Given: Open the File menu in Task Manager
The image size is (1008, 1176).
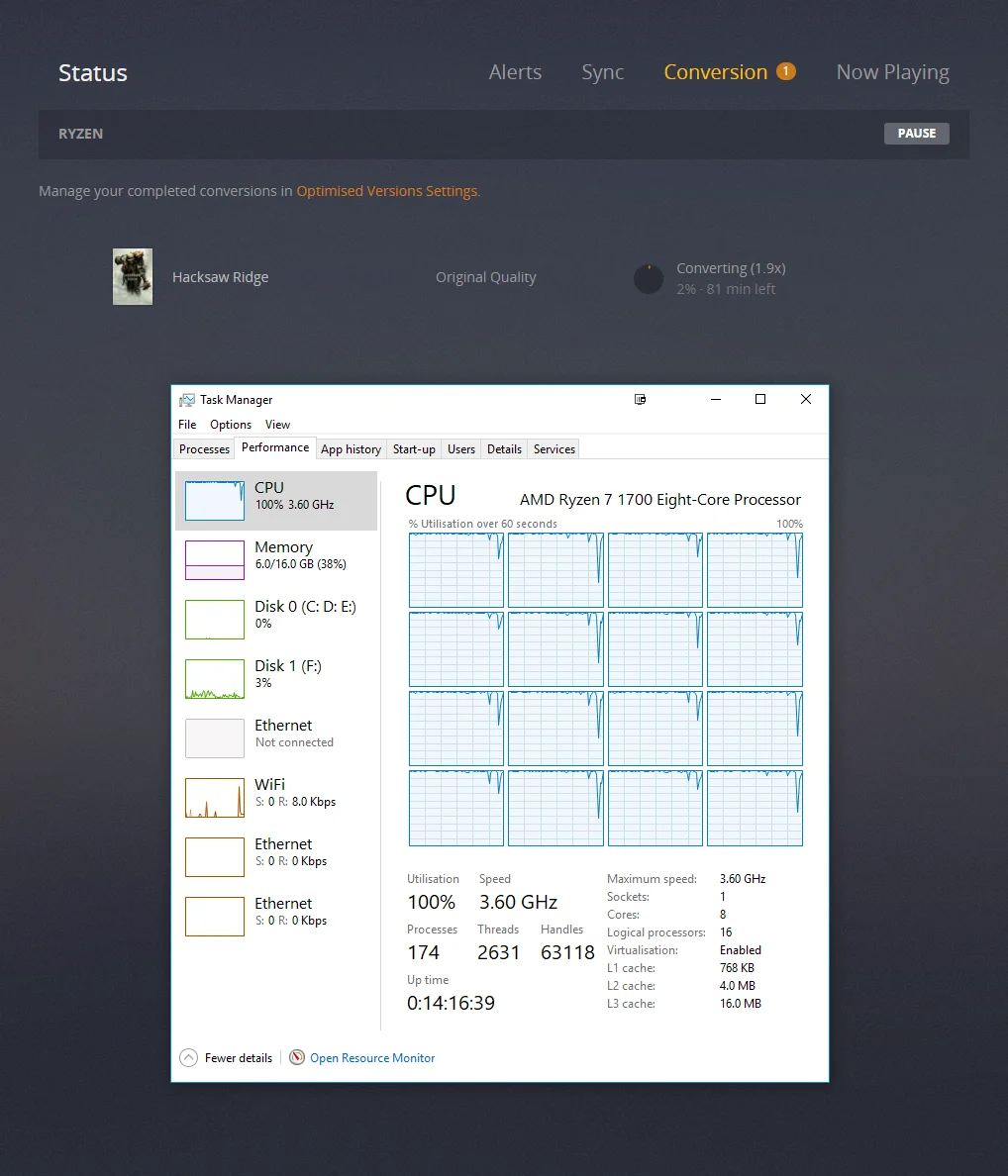Looking at the screenshot, I should (x=187, y=425).
